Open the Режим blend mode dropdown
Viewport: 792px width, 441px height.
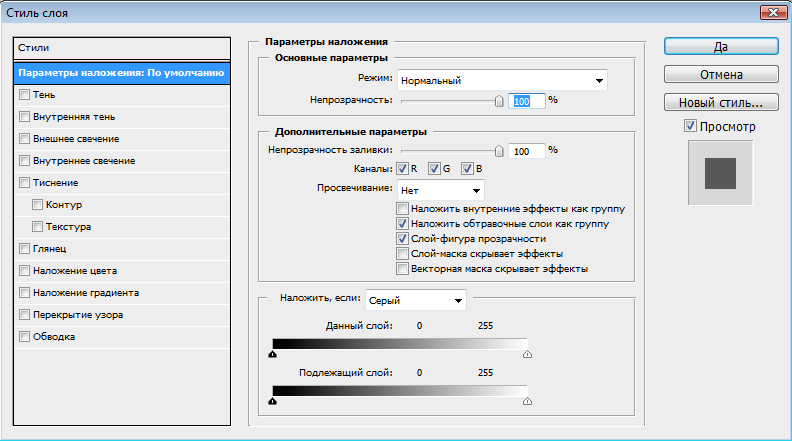click(502, 80)
